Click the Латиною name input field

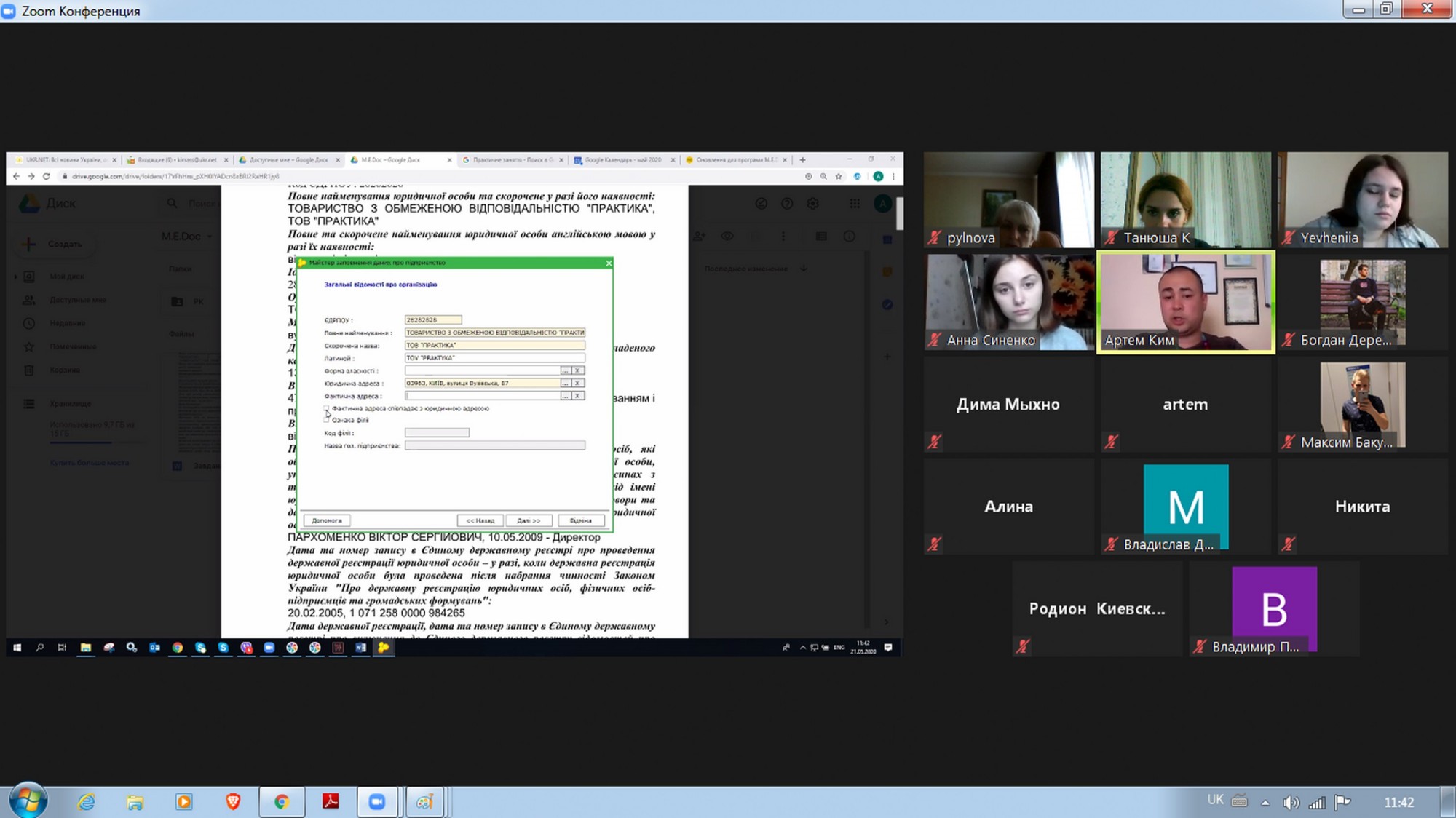(495, 358)
